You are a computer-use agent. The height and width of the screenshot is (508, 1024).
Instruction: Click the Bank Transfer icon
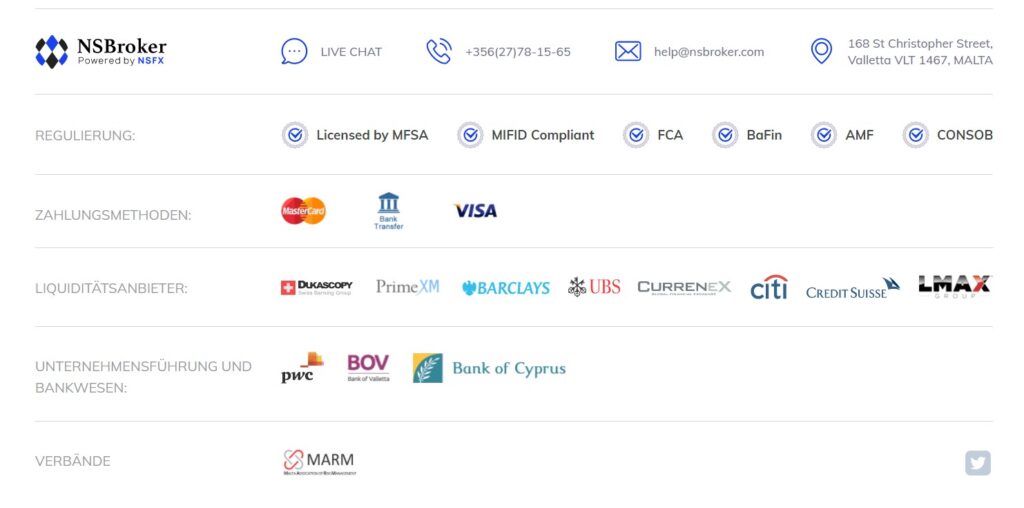pos(389,211)
